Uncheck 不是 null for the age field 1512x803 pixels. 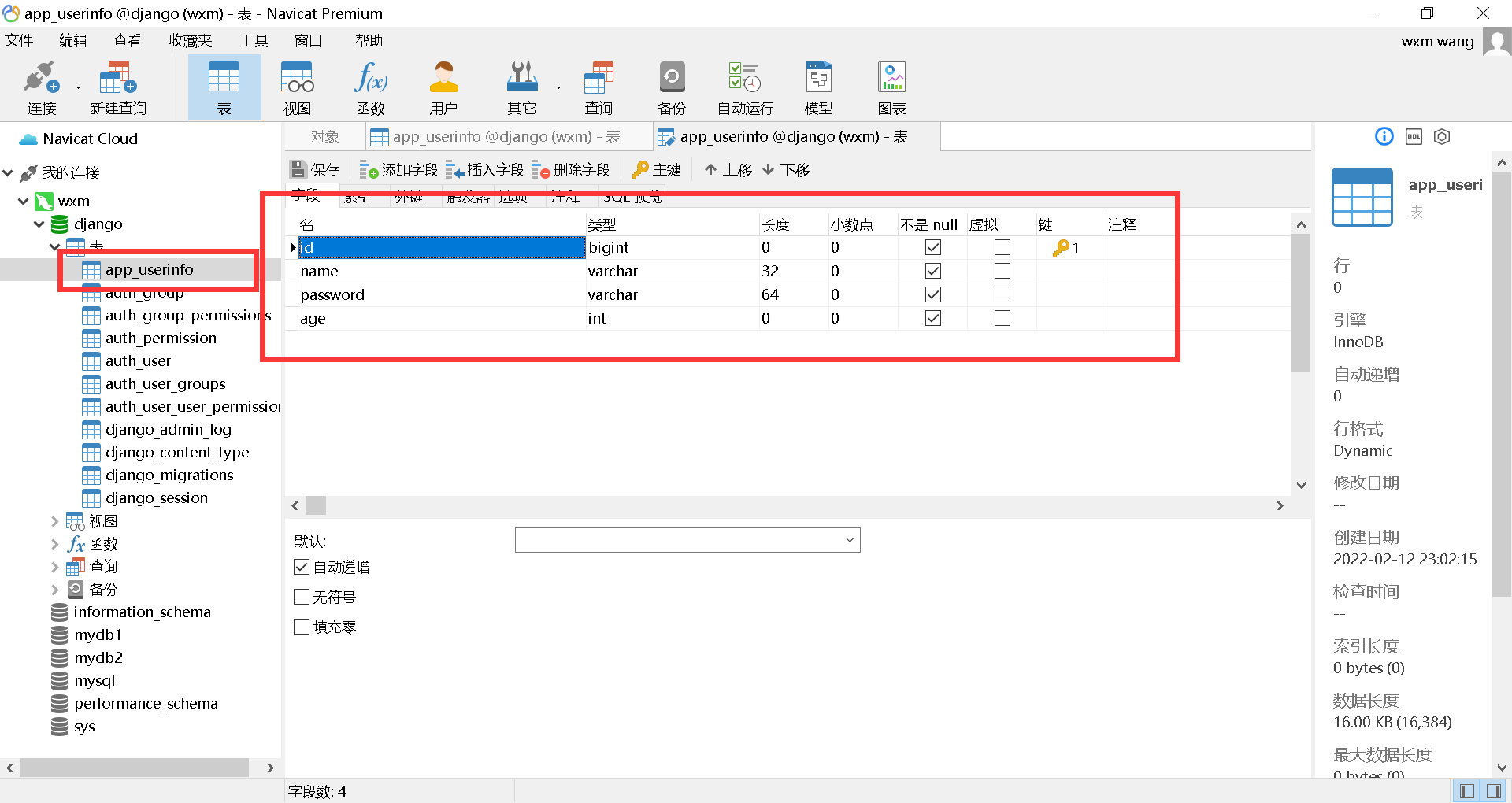click(x=932, y=318)
